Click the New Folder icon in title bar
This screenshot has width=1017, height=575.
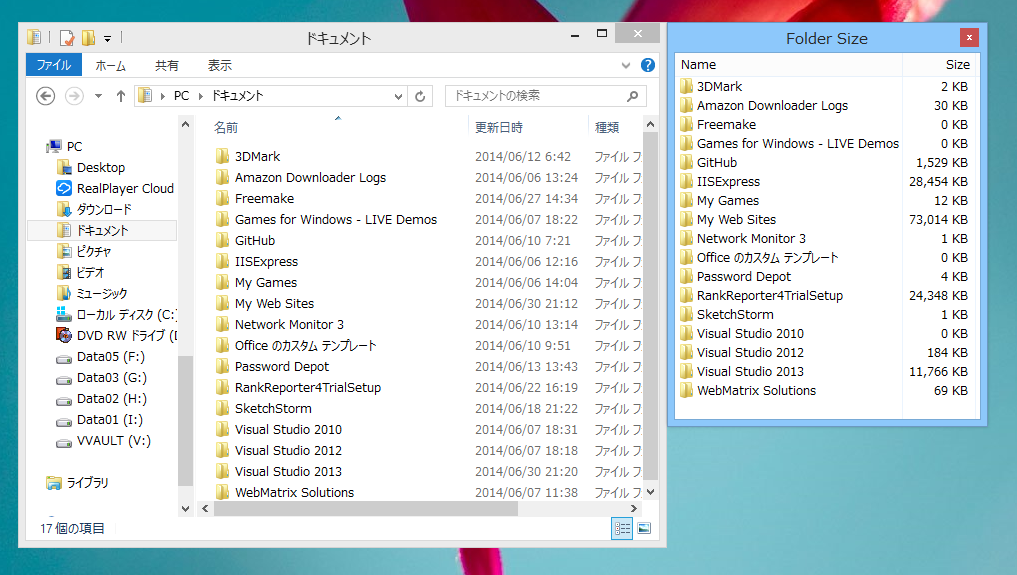click(x=88, y=38)
